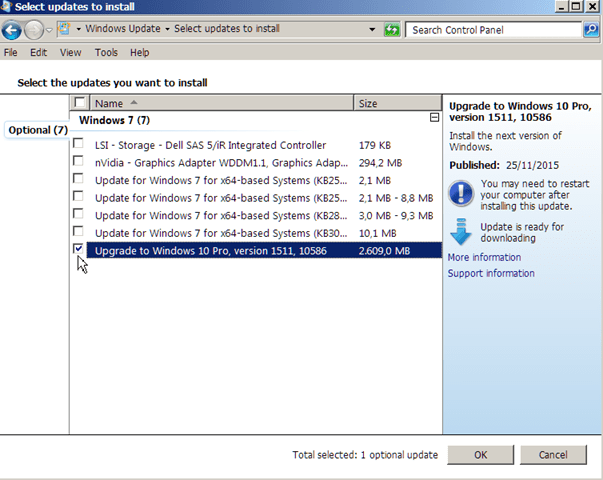Click the search magnifier icon
The height and width of the screenshot is (480, 603).
pyautogui.click(x=591, y=30)
